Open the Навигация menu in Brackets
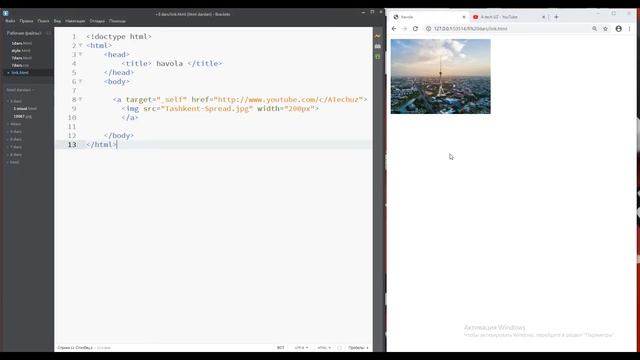 click(75, 21)
